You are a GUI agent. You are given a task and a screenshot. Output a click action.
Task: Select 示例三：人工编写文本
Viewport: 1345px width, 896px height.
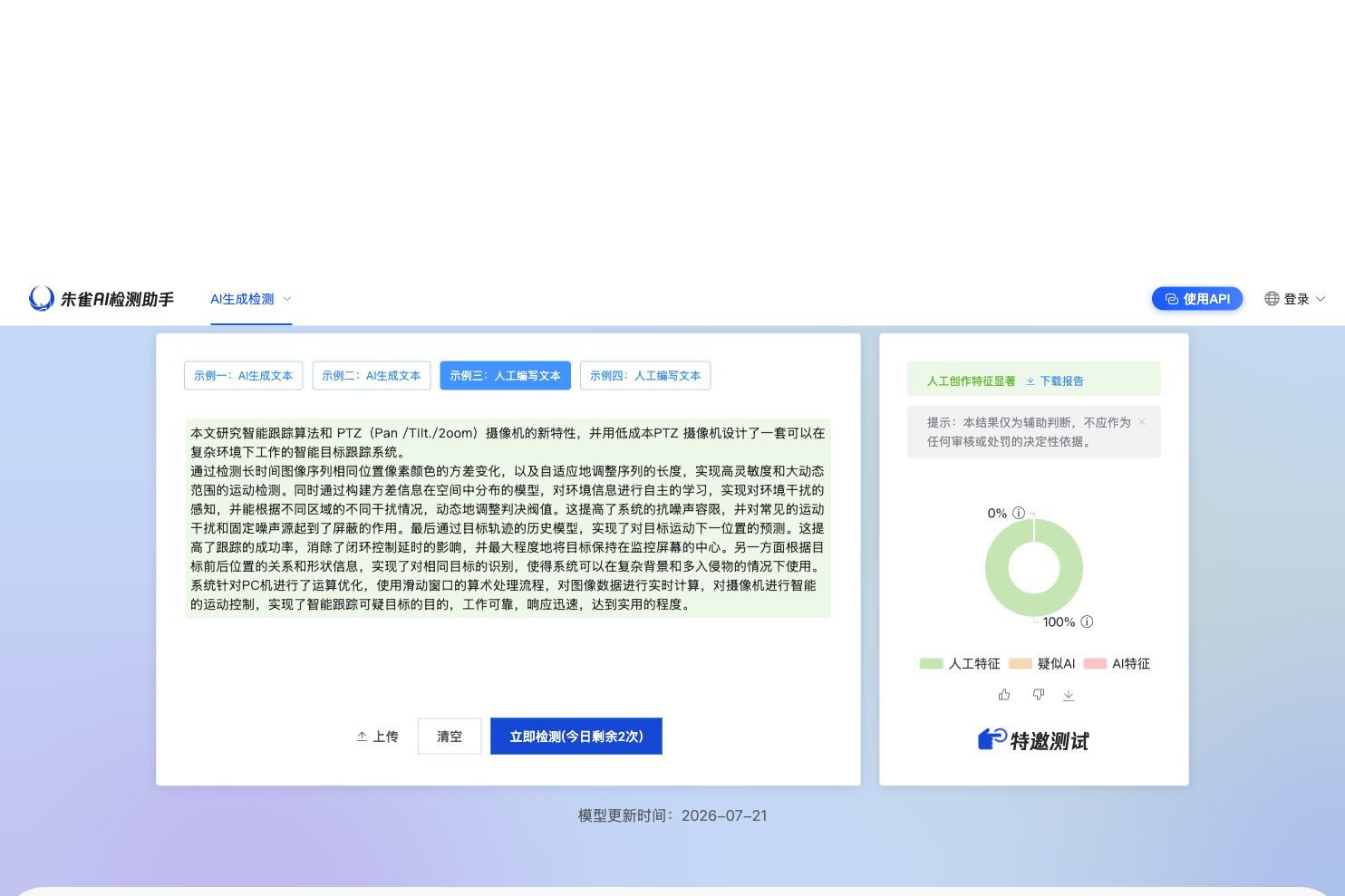506,375
